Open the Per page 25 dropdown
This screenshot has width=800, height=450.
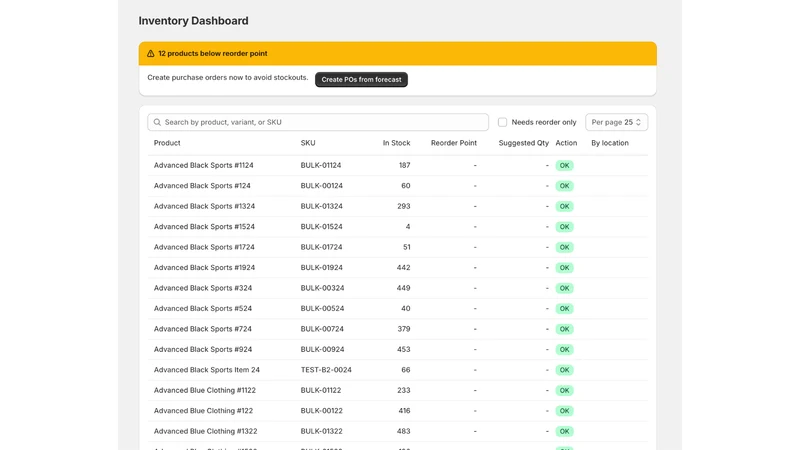click(616, 122)
